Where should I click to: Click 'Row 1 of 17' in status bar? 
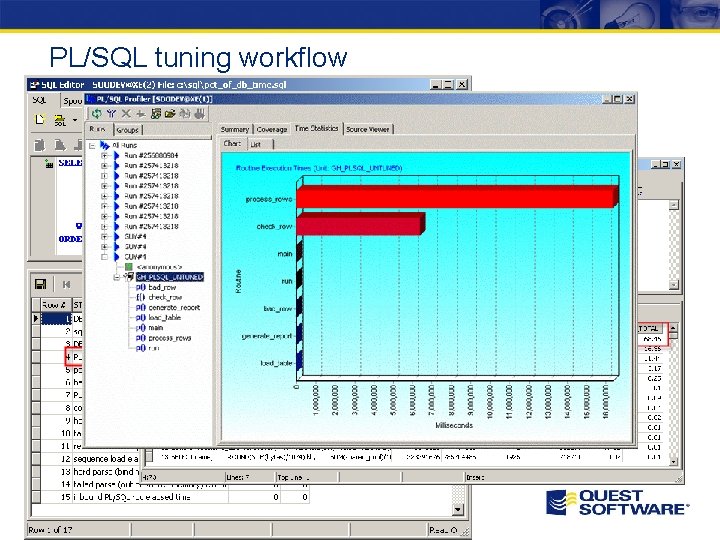51,530
